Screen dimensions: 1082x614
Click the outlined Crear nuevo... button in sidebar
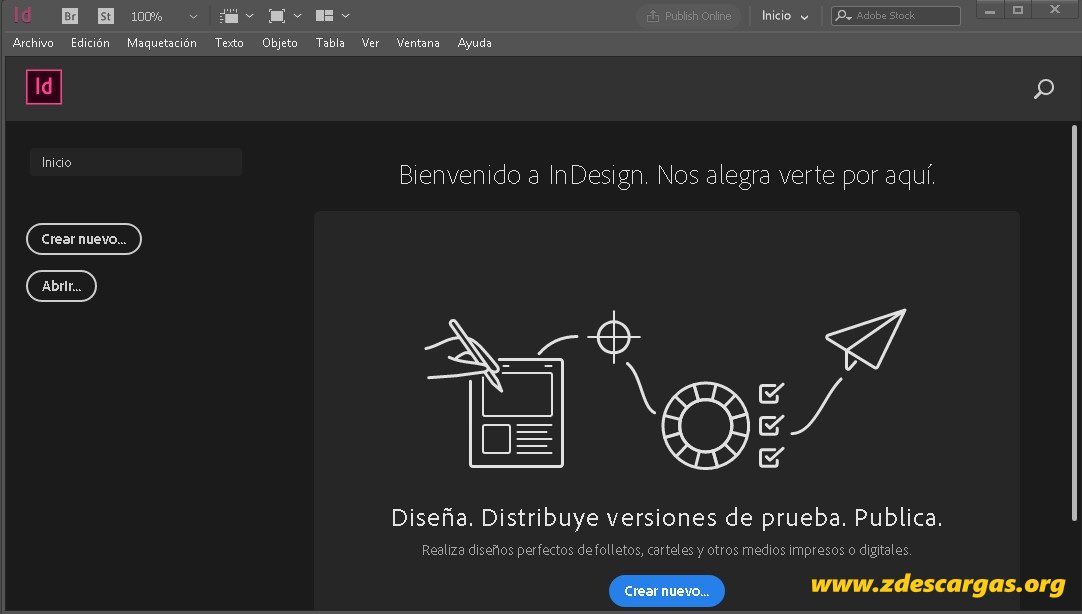[x=83, y=239]
